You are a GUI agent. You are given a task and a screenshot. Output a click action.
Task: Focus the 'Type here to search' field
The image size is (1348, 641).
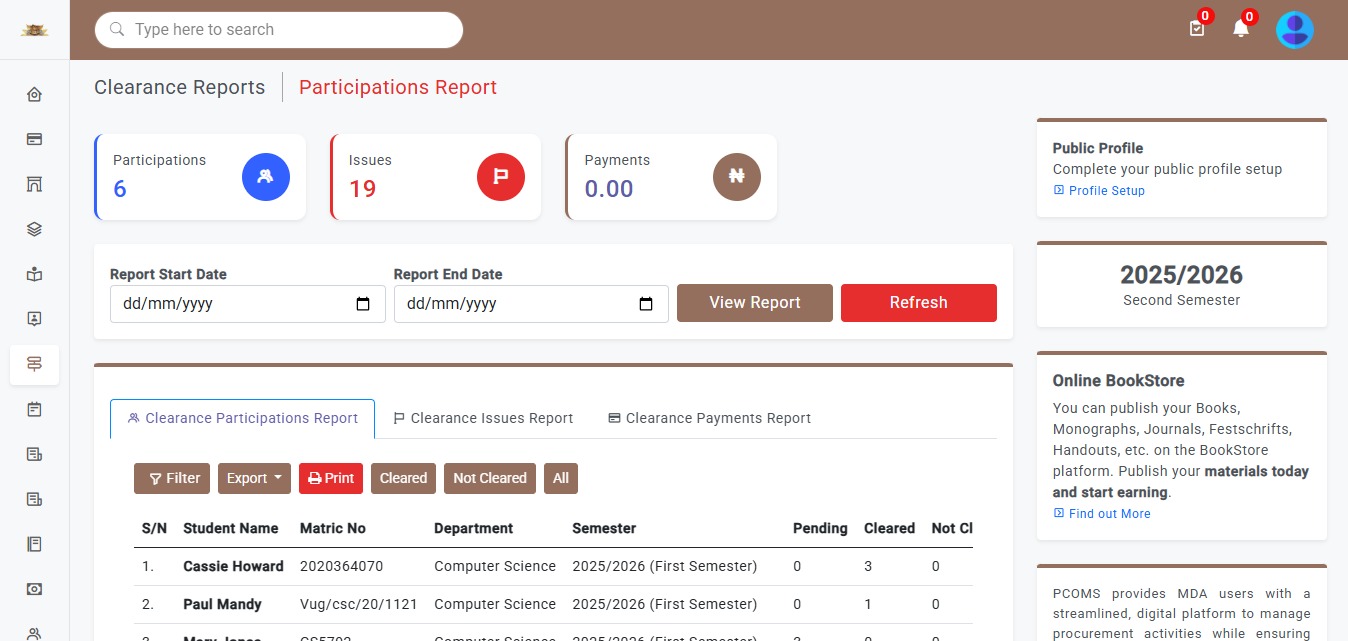(290, 30)
